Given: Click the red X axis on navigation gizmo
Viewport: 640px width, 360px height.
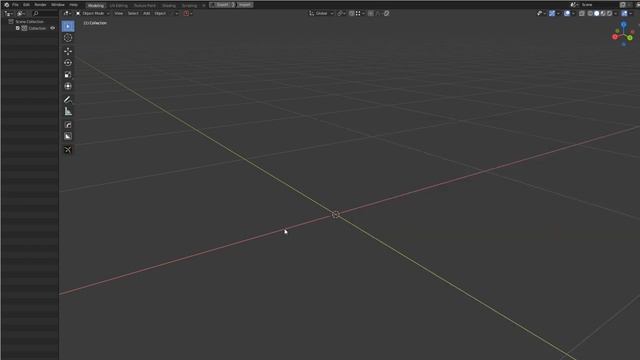Looking at the screenshot, I should coord(615,37).
